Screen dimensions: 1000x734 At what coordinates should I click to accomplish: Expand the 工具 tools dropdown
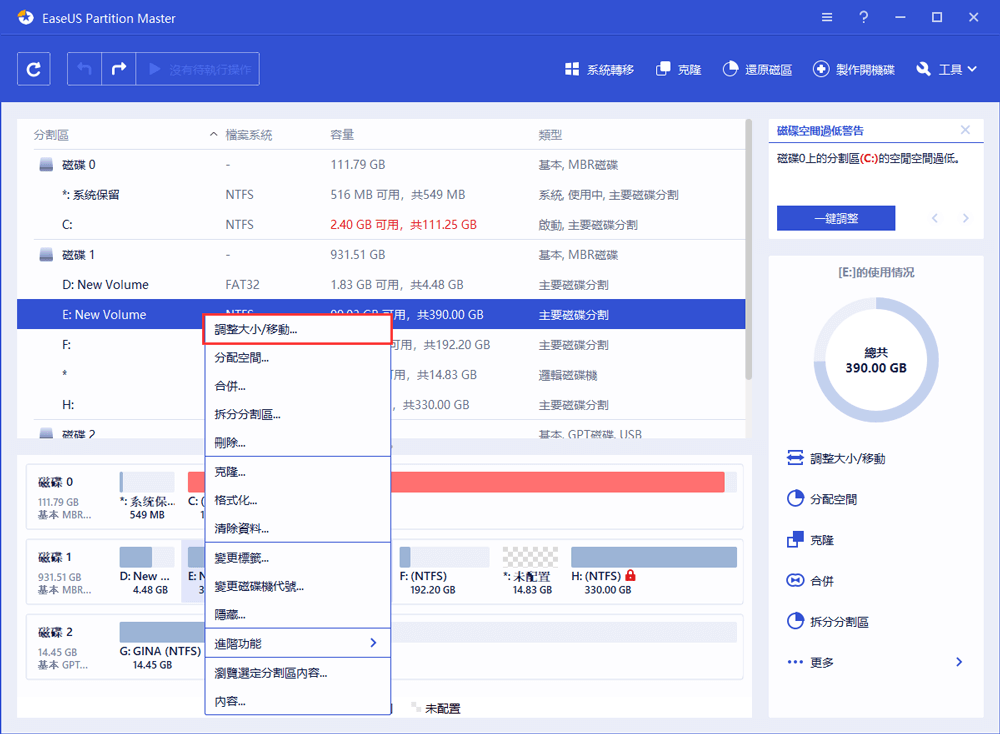946,70
